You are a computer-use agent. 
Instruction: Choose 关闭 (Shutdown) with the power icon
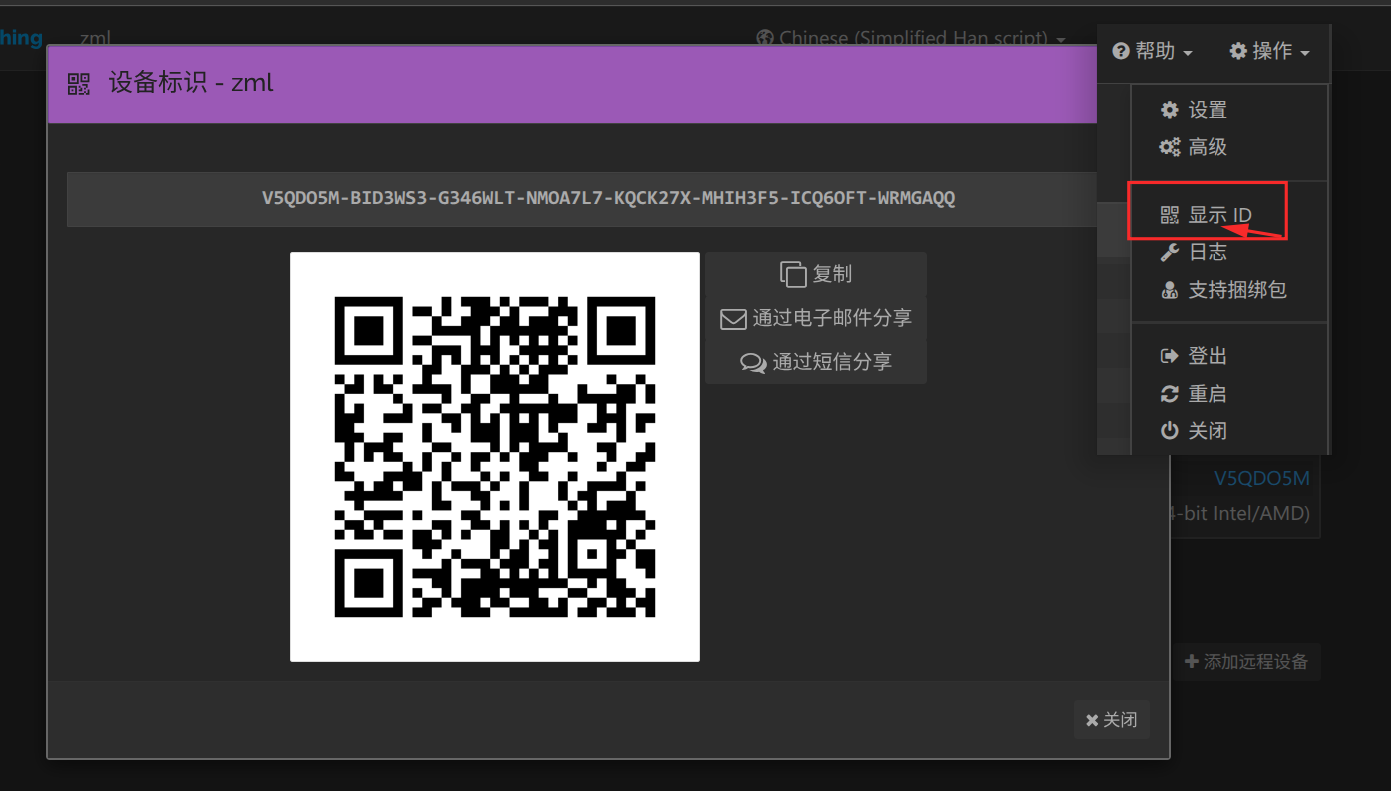tap(1206, 431)
